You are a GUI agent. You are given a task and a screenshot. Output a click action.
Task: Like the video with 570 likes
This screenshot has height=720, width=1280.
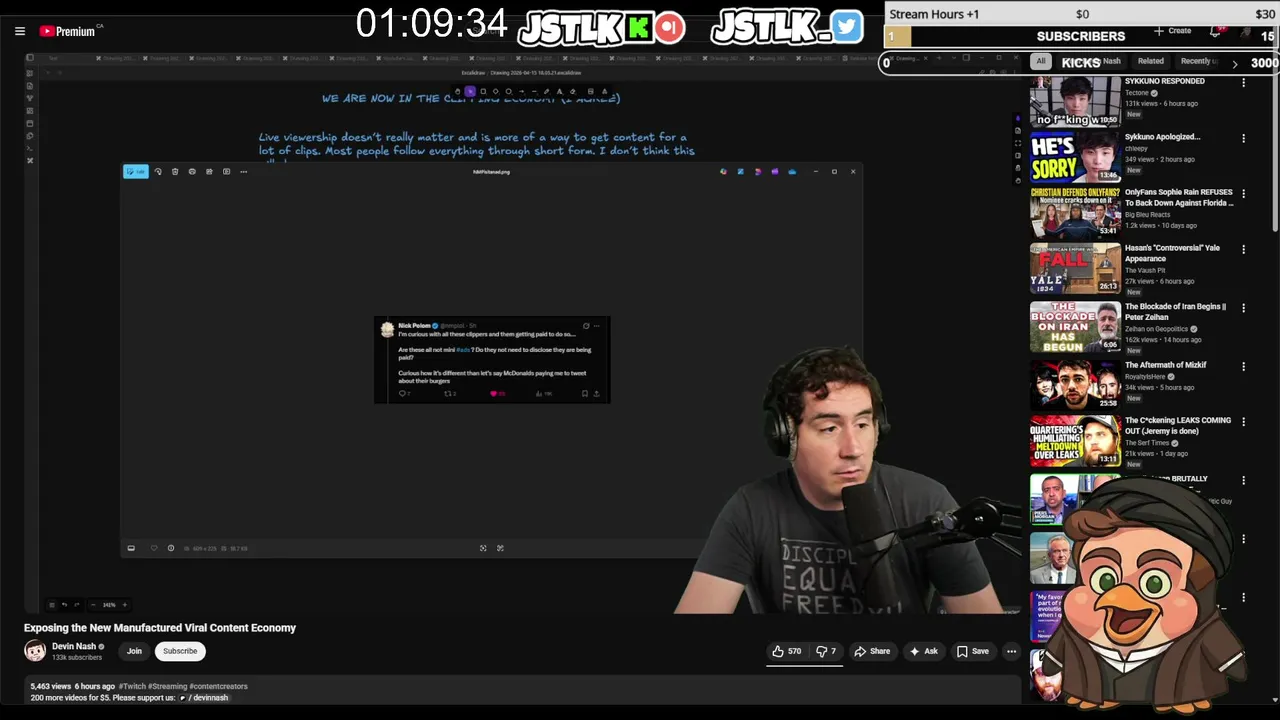[x=786, y=651]
